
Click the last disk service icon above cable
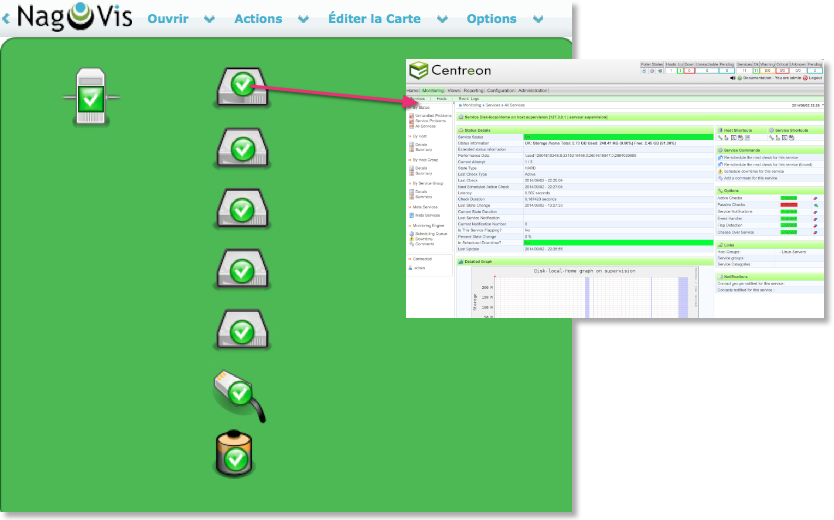(240, 330)
